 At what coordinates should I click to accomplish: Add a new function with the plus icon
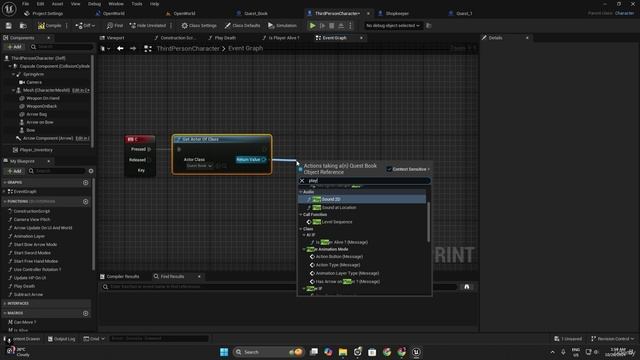coord(85,202)
